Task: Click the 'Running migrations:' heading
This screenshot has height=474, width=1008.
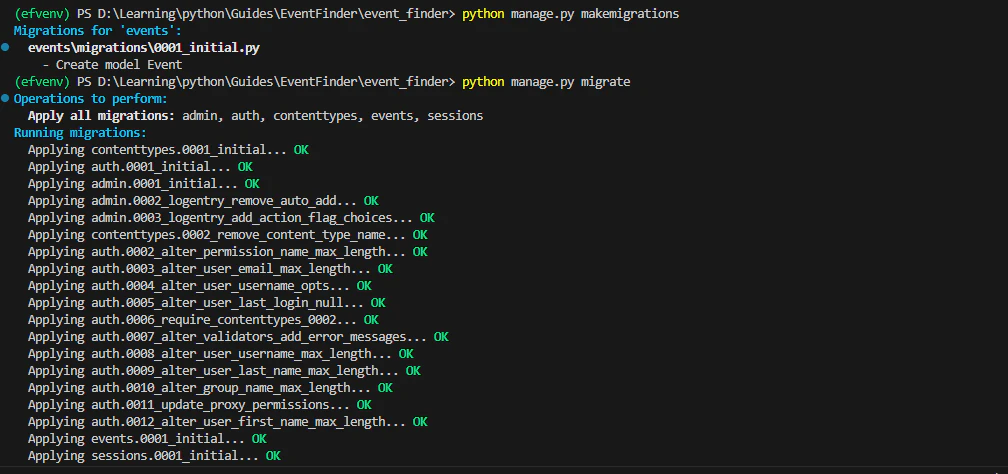Action: (80, 133)
